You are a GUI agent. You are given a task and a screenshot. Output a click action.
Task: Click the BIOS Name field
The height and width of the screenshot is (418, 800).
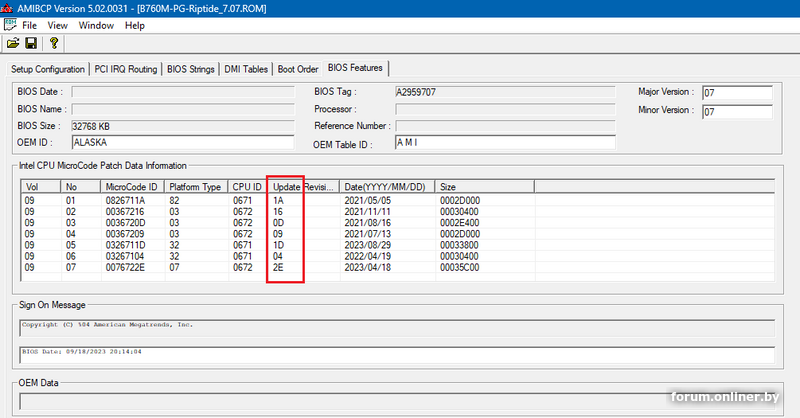(x=183, y=109)
